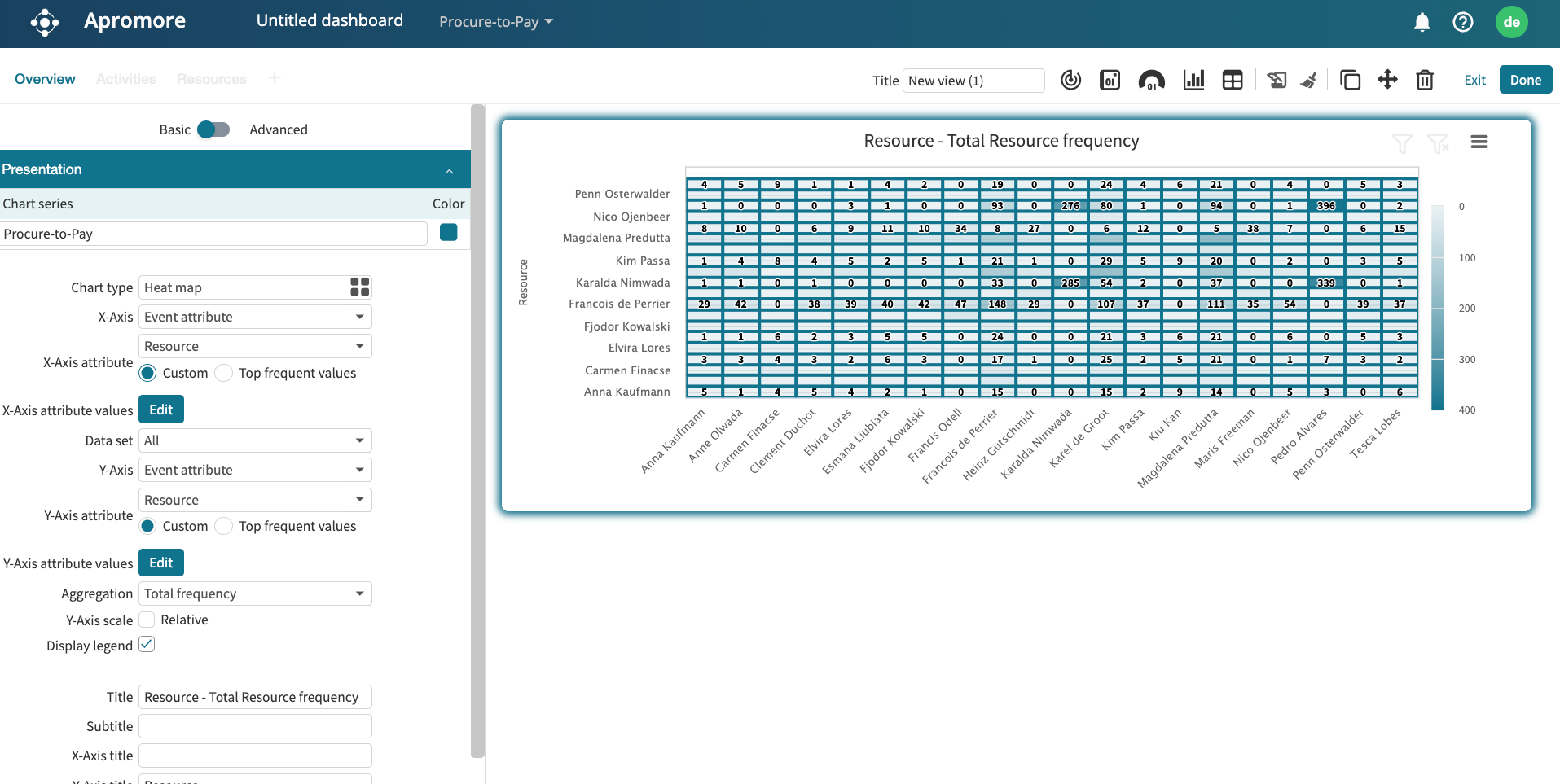
Task: Open the notifications bell
Action: click(x=1422, y=22)
